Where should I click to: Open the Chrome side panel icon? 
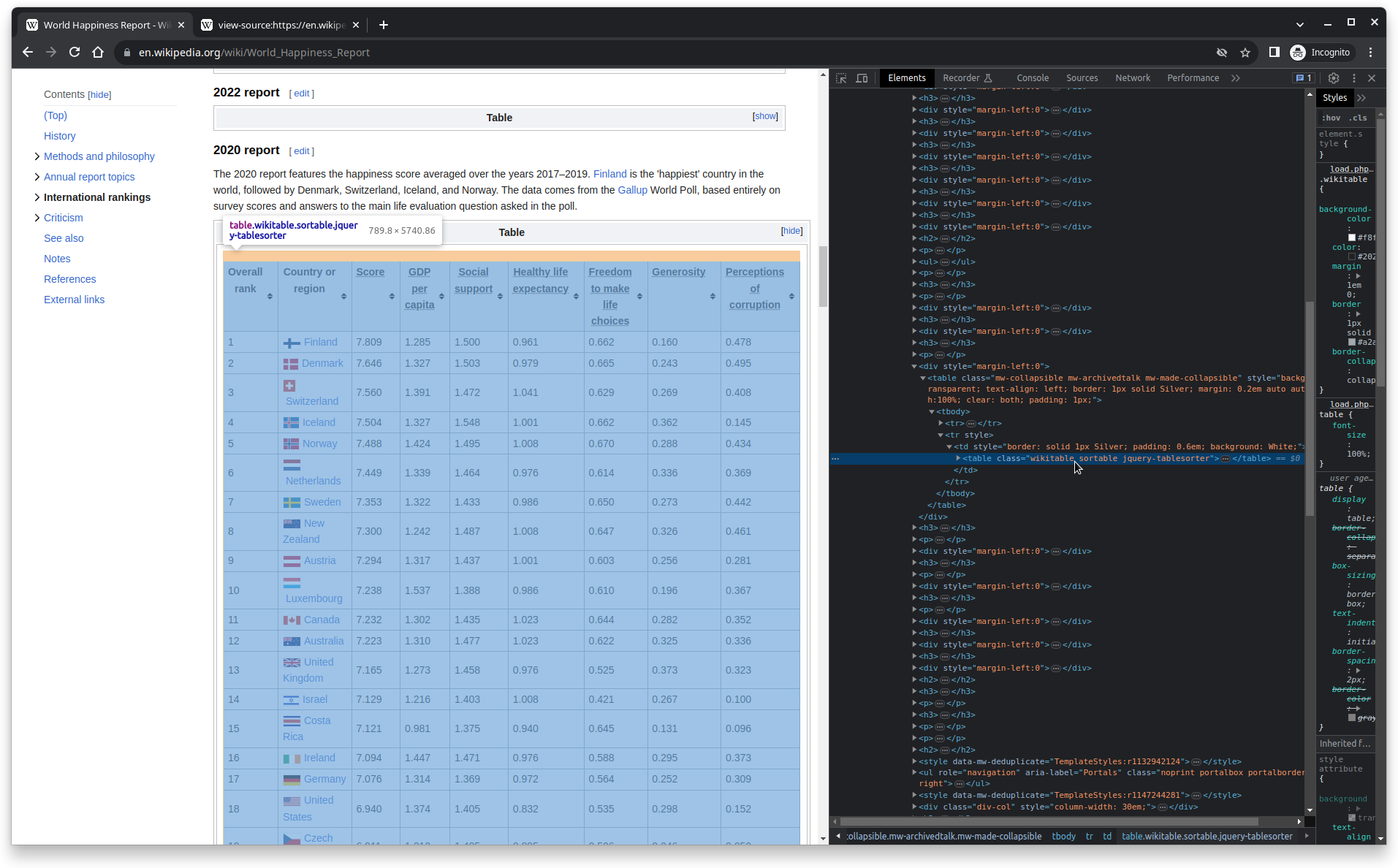[1274, 52]
